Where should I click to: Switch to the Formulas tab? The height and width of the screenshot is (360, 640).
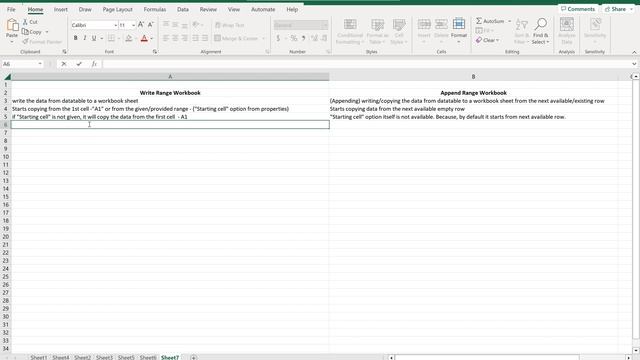(x=155, y=9)
